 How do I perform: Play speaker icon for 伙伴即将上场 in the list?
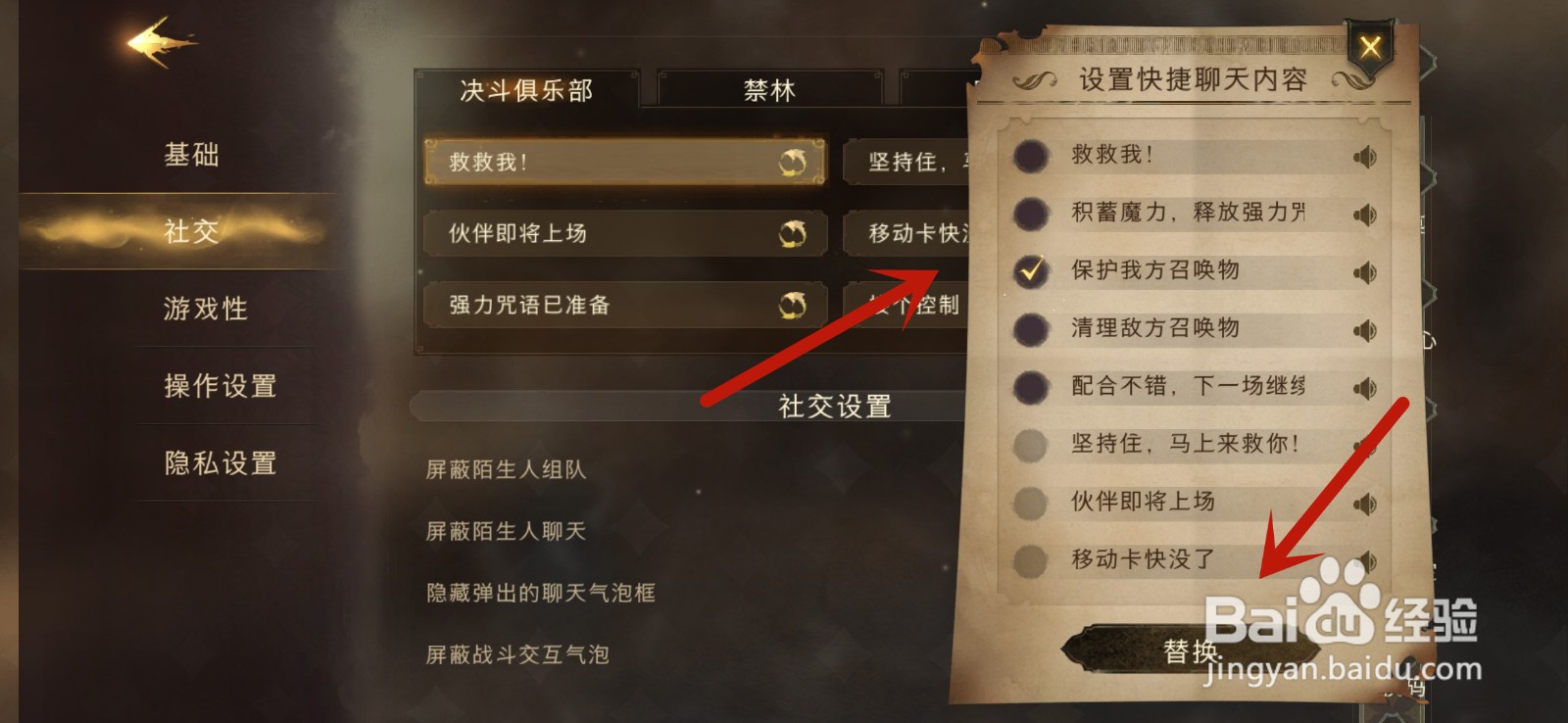click(1364, 504)
